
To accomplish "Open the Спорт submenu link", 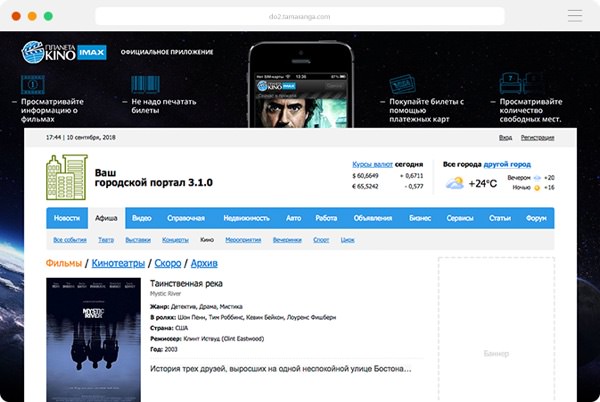I will (x=321, y=240).
